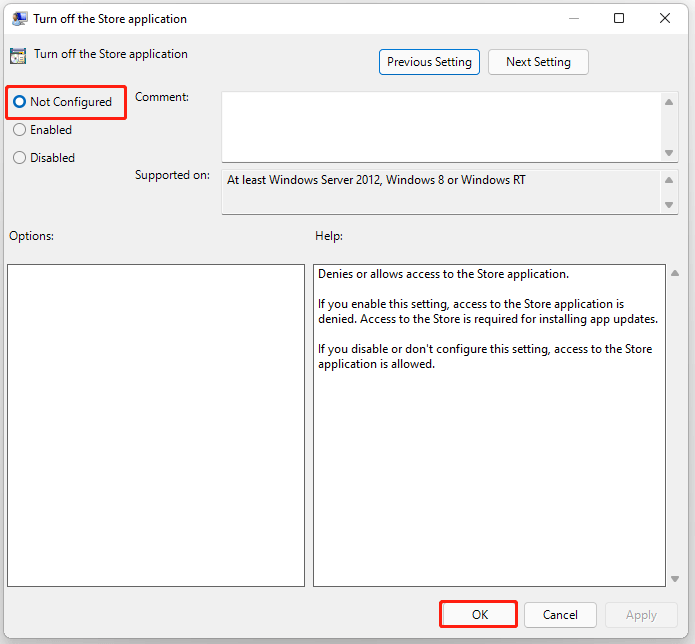Click Help pane scroll-down arrow

pos(675,579)
